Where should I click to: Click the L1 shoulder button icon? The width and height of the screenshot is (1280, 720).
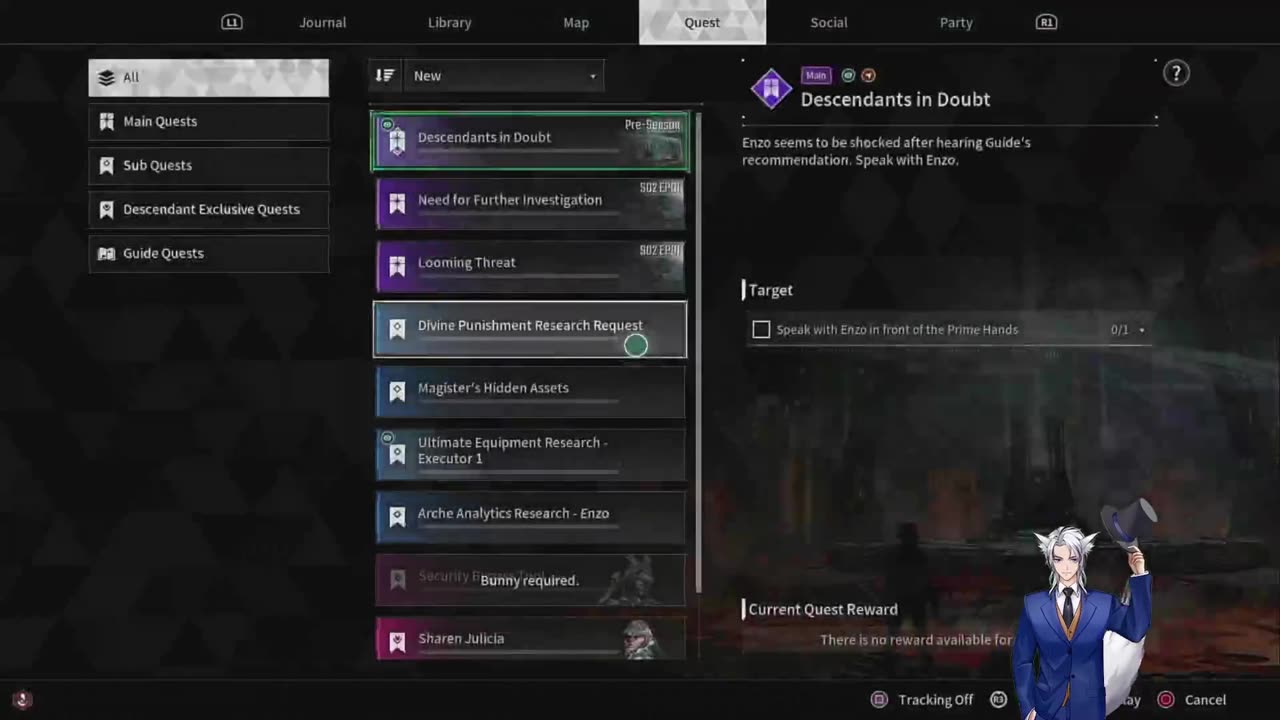coord(232,22)
